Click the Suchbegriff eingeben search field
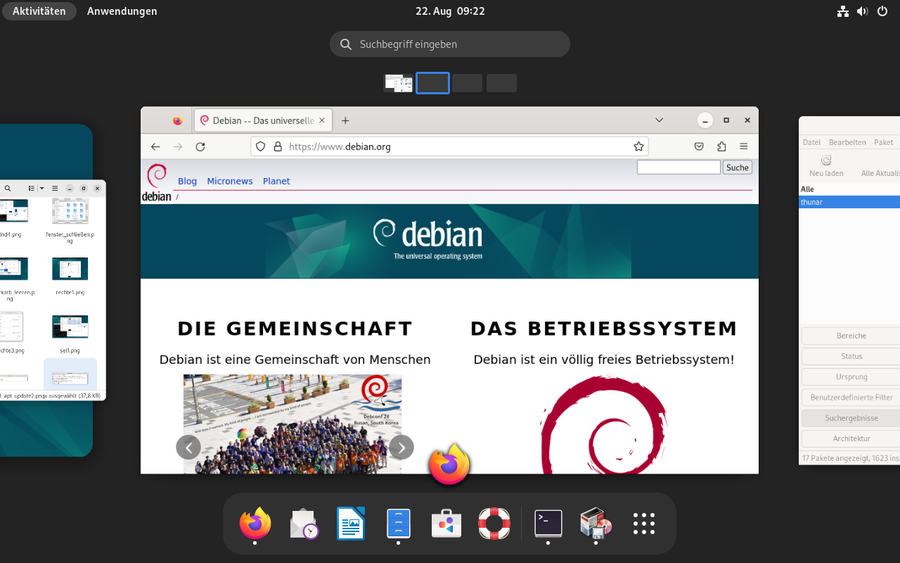This screenshot has height=563, width=900. tap(449, 44)
